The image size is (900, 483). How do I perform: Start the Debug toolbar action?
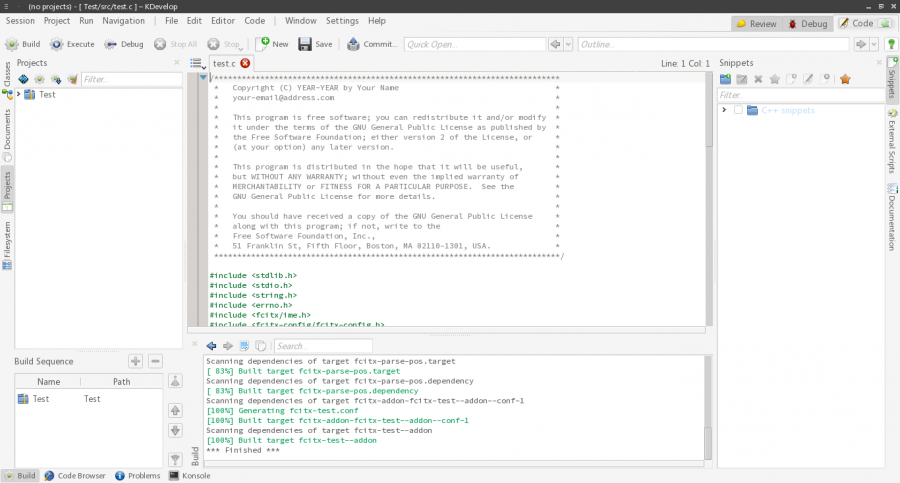click(124, 44)
